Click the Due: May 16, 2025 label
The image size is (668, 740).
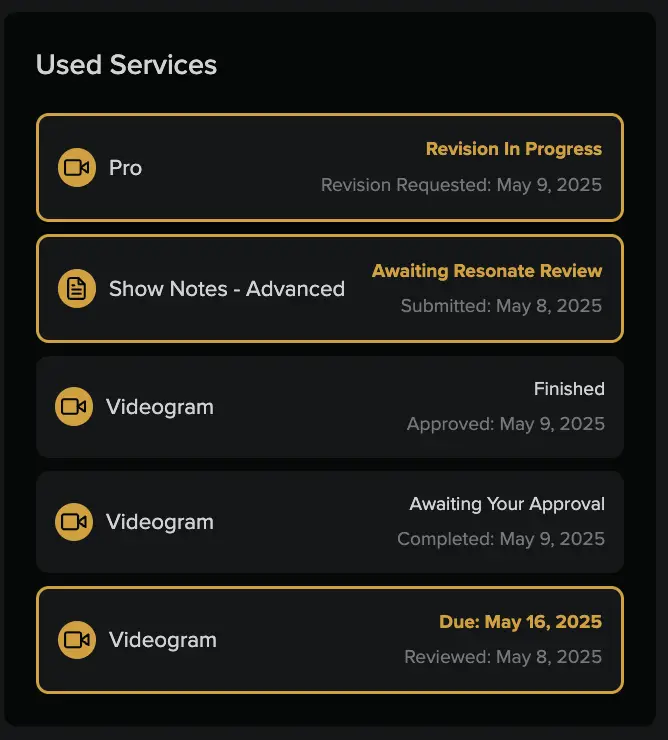pyautogui.click(x=520, y=622)
